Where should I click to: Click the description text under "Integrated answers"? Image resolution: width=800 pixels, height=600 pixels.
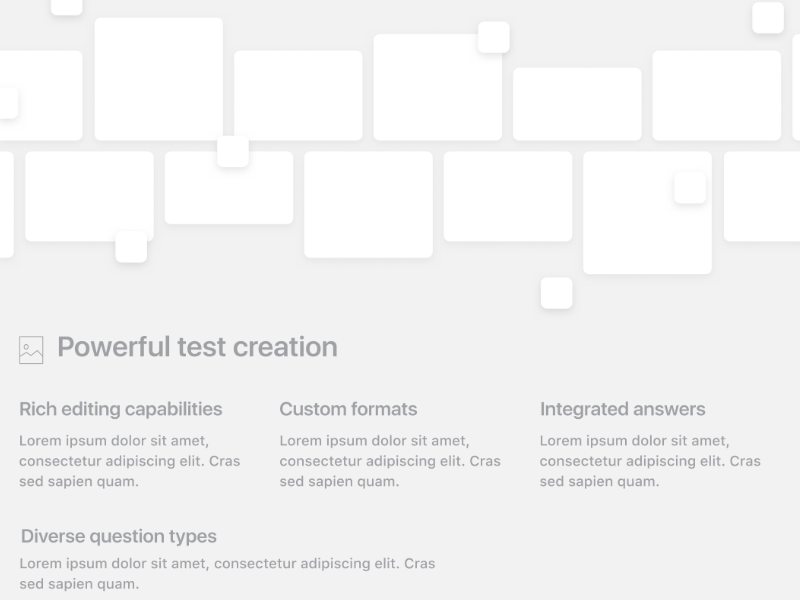point(650,461)
